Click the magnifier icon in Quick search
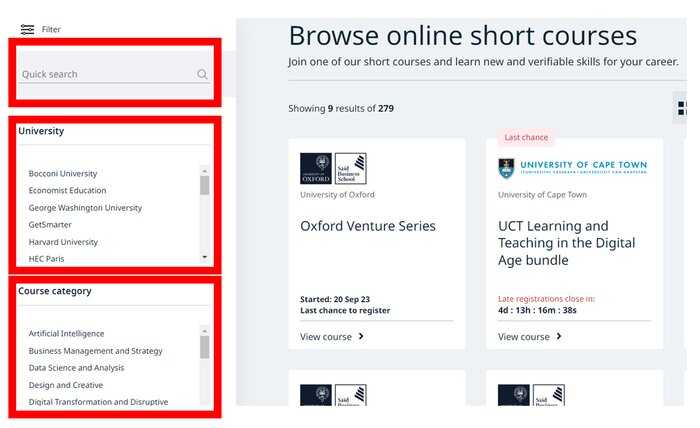This screenshot has width=700, height=428. point(202,74)
